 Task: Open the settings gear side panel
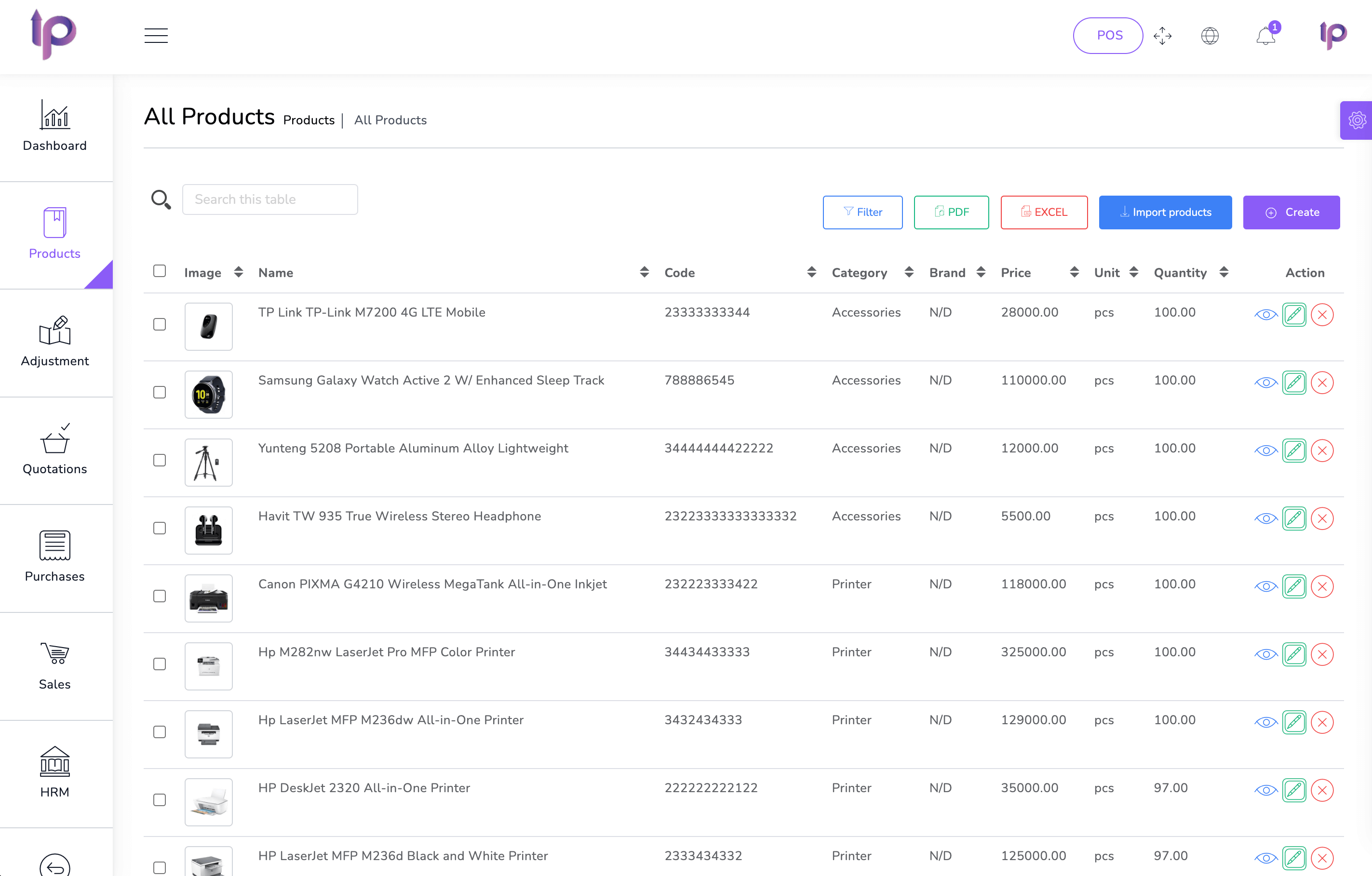(1357, 120)
